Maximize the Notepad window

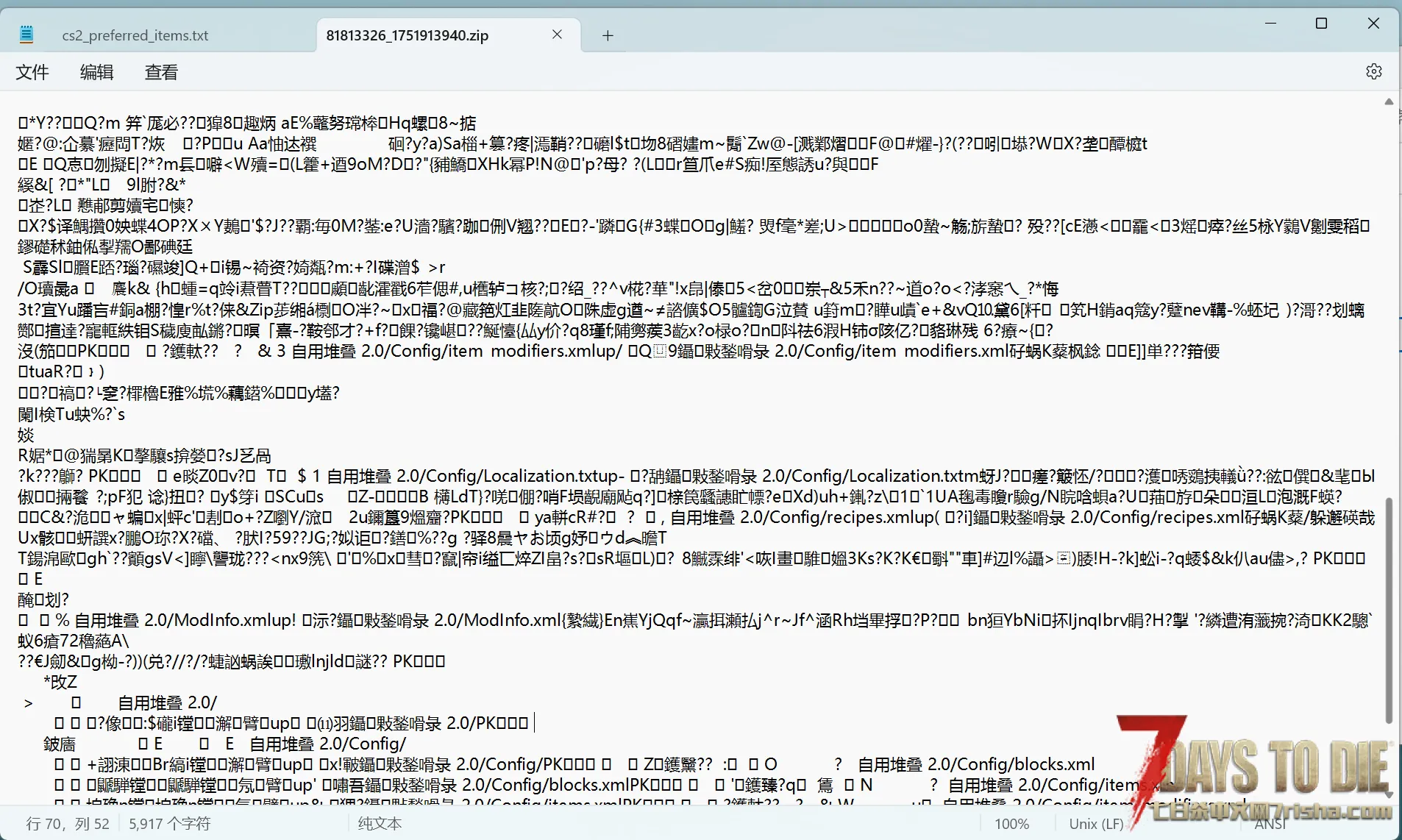pyautogui.click(x=1322, y=24)
